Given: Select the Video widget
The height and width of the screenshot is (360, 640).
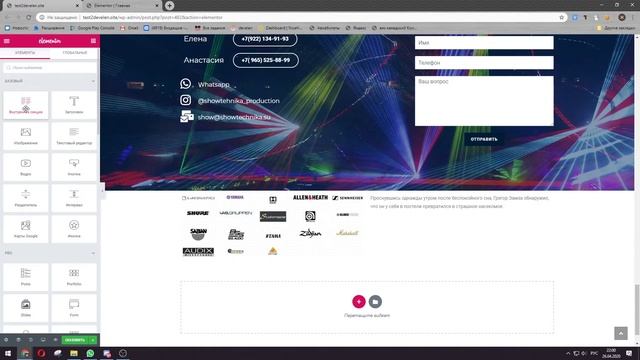Looking at the screenshot, I should point(26,167).
